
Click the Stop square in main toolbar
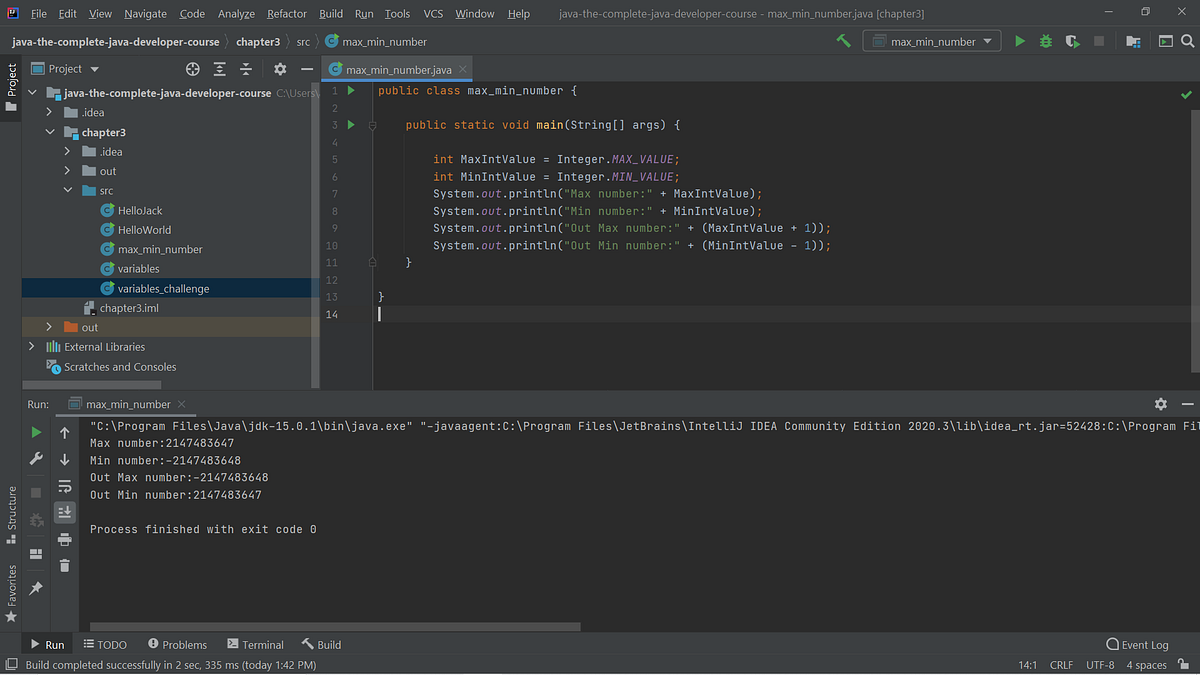pos(1099,41)
